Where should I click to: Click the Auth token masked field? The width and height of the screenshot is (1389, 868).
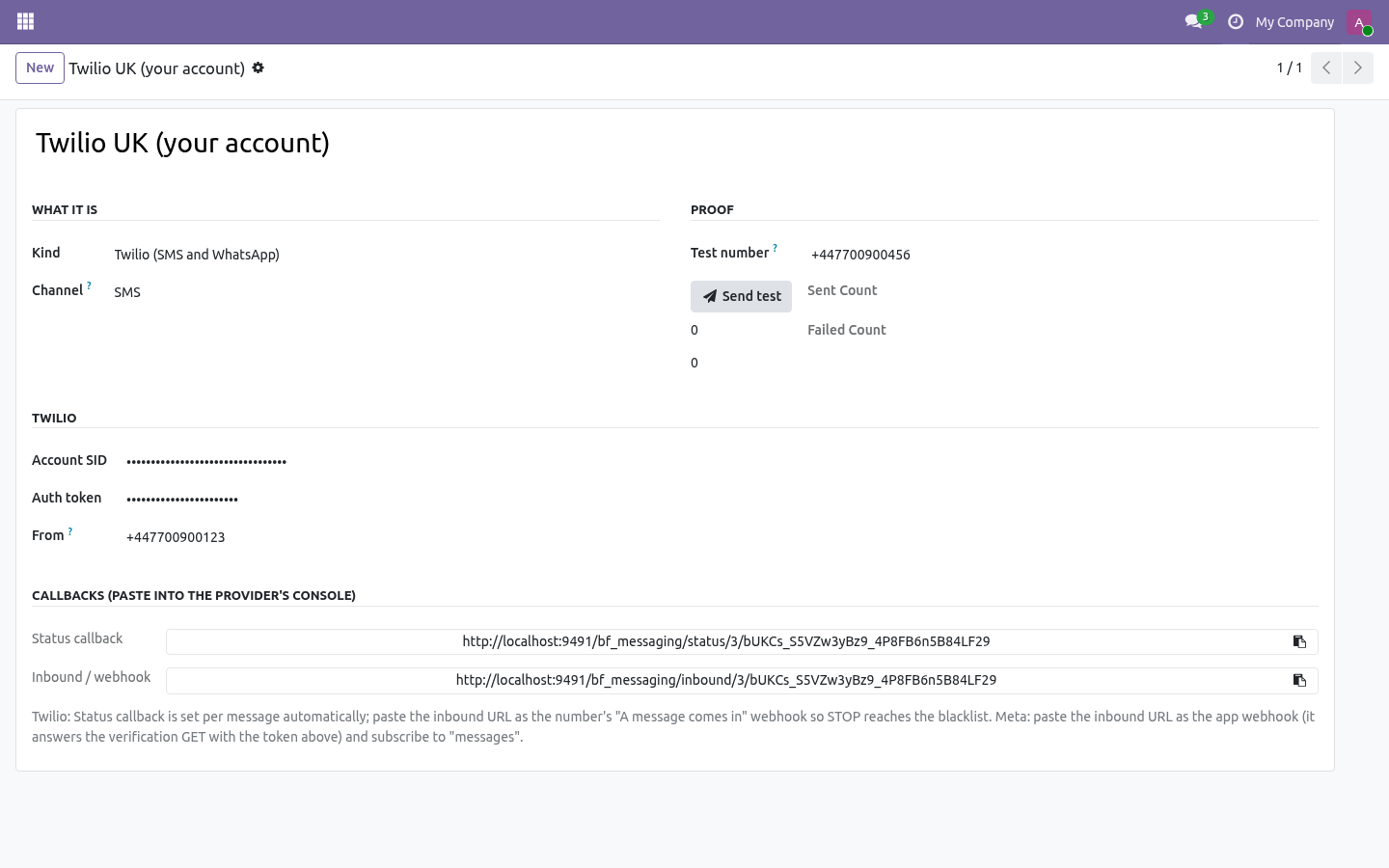coord(722,499)
